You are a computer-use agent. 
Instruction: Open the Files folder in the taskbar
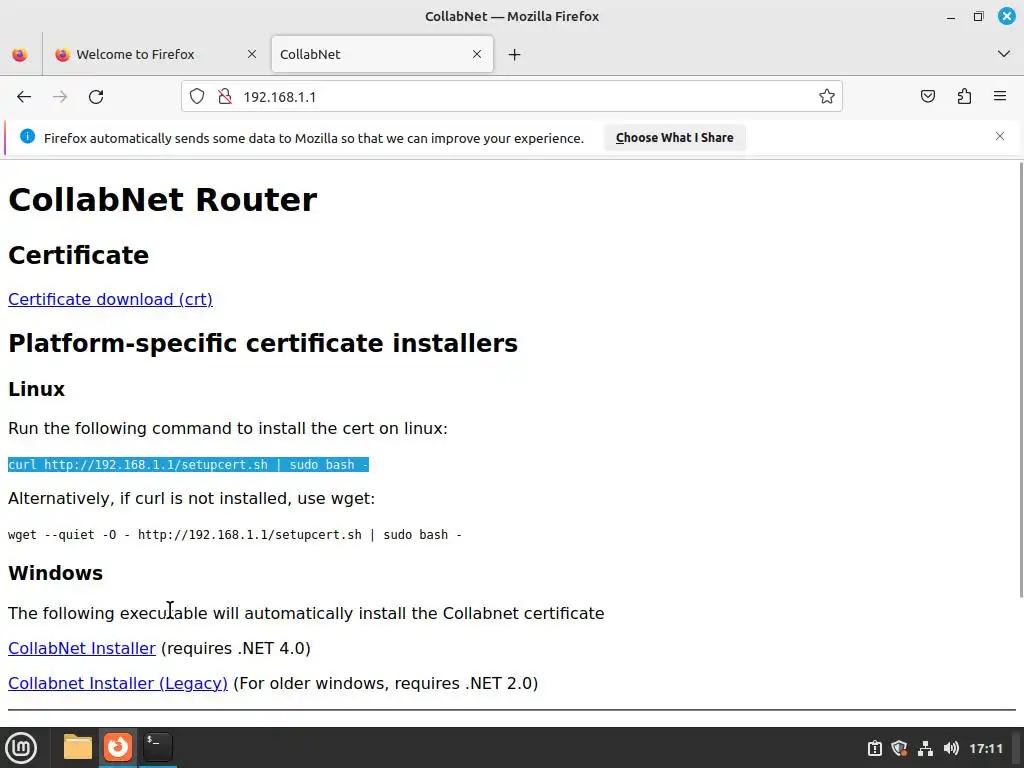[x=78, y=747]
